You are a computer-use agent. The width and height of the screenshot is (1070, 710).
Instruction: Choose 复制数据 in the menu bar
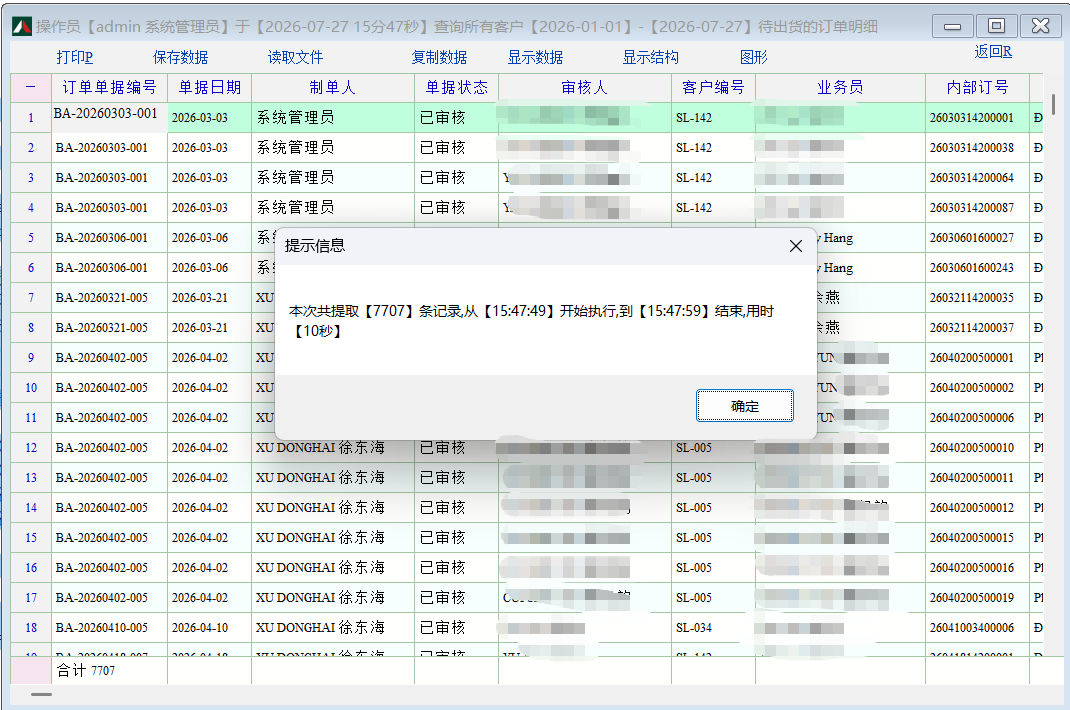pos(439,57)
